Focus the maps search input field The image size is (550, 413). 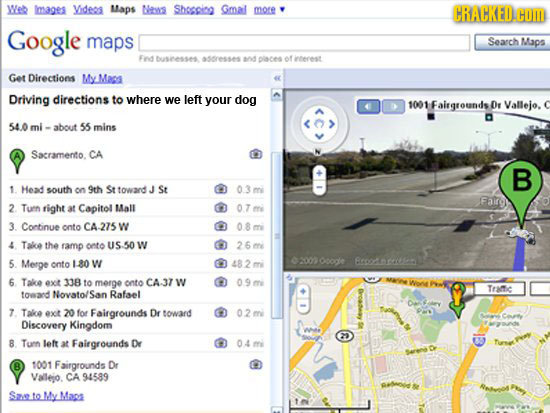(x=304, y=43)
